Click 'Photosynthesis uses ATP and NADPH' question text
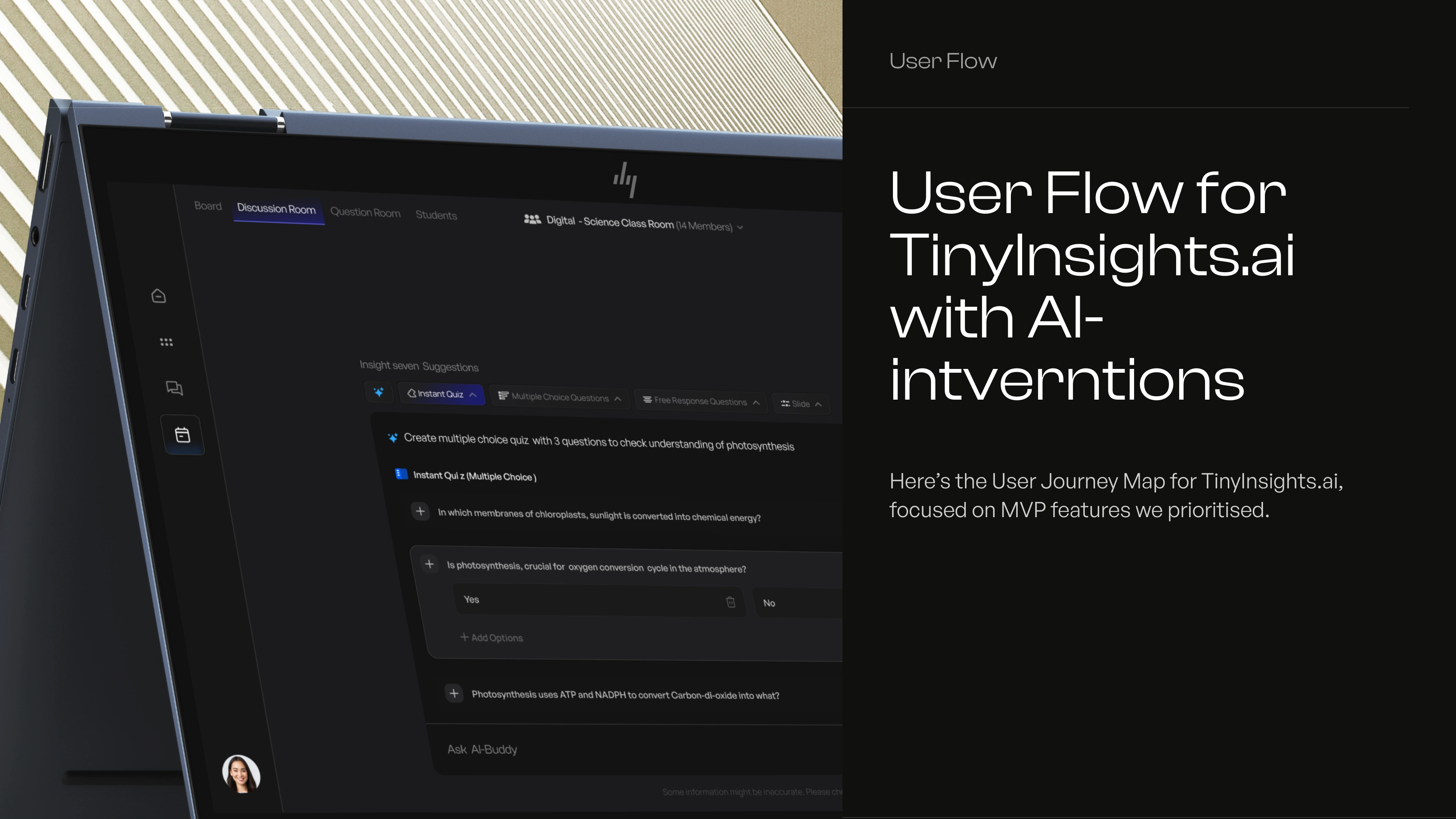Image resolution: width=1456 pixels, height=819 pixels. point(625,695)
